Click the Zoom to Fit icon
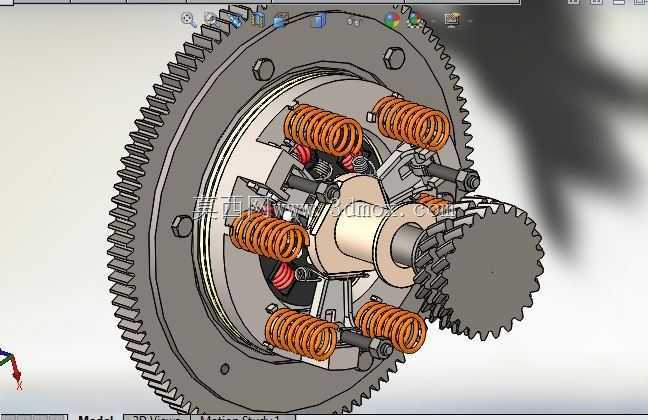 click(x=188, y=19)
